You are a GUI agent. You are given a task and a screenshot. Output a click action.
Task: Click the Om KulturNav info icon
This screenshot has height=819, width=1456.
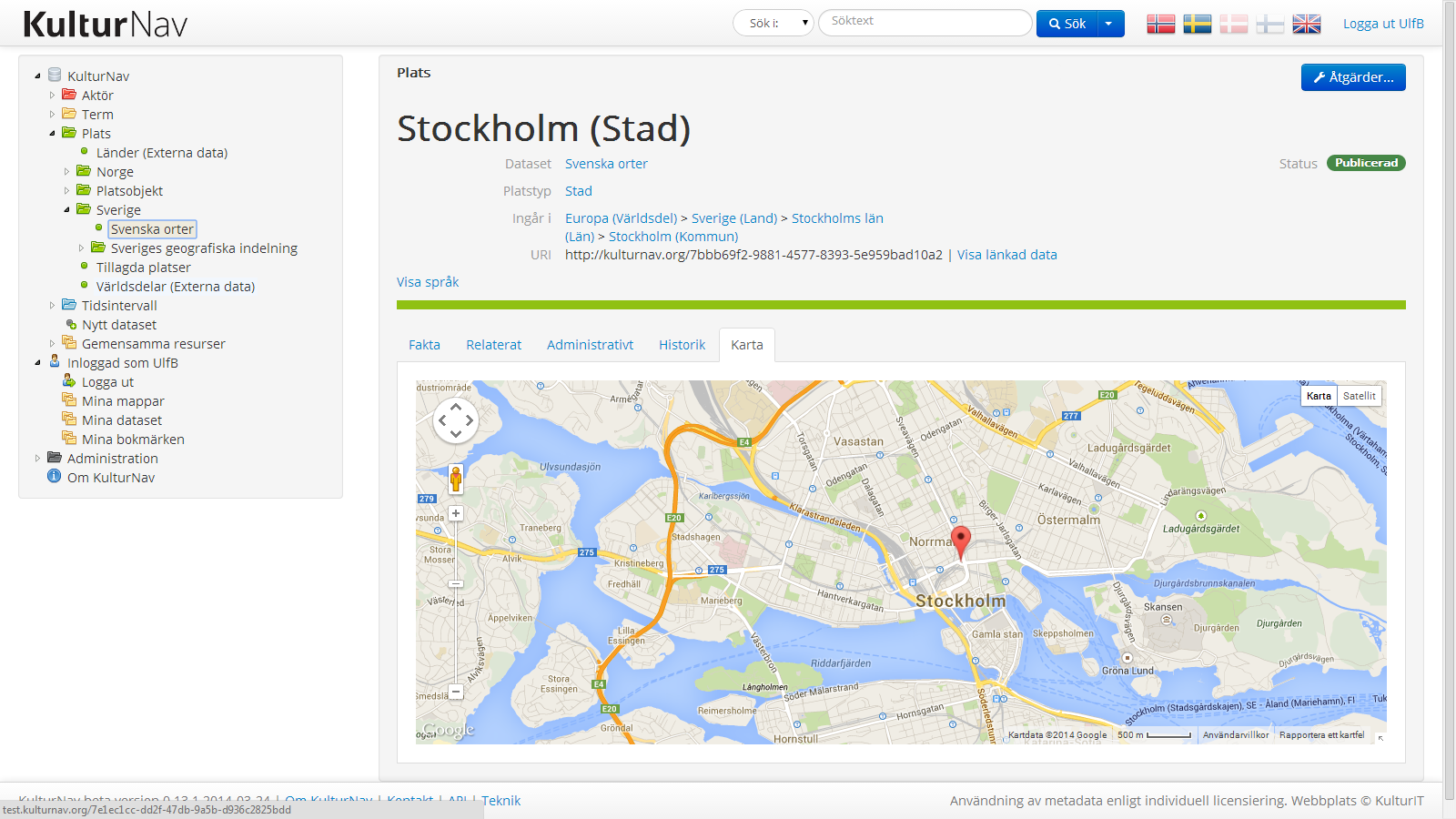[x=55, y=476]
